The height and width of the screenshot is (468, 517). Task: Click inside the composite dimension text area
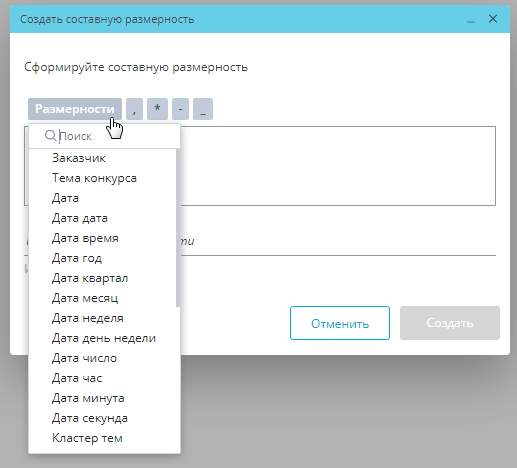(337, 166)
